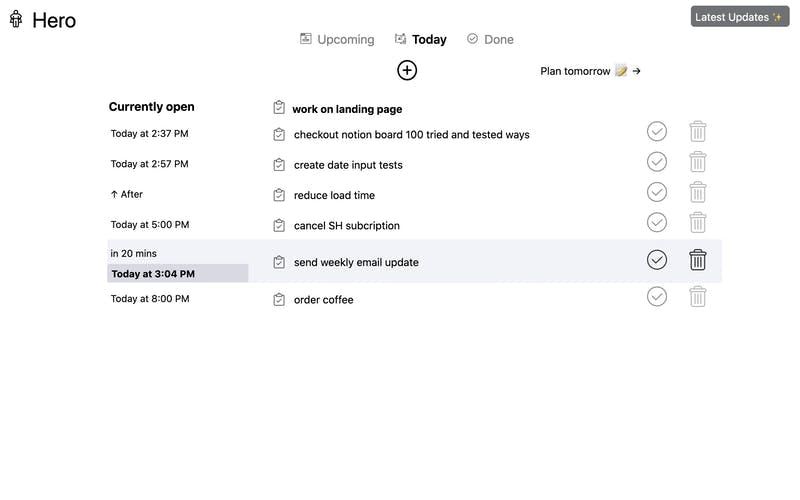Viewport: 800px width, 500px height.
Task: Click the 'Plan tomorrow' link
Action: pyautogui.click(x=590, y=71)
